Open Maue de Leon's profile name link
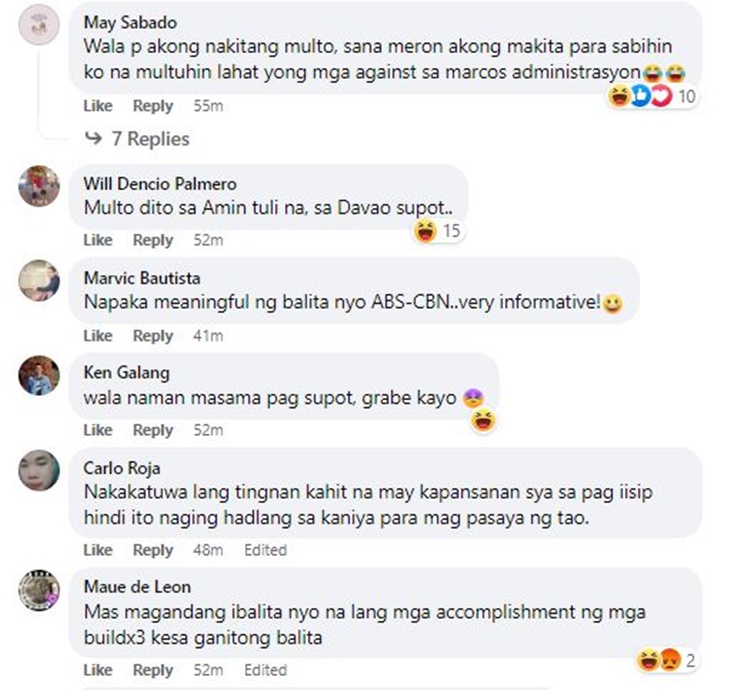This screenshot has width=750, height=690. (x=137, y=587)
